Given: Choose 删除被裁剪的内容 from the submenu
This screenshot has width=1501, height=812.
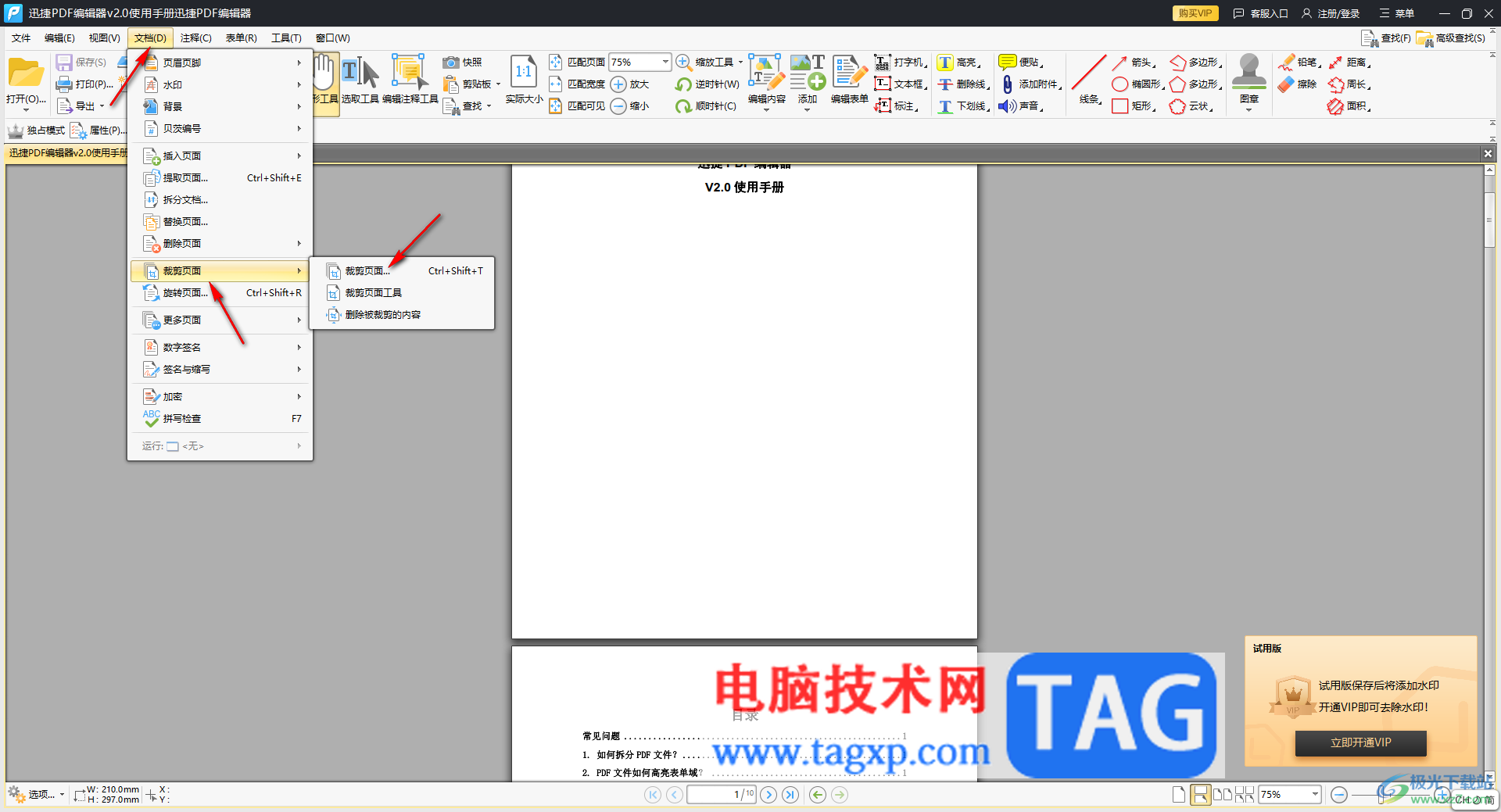Looking at the screenshot, I should (x=403, y=315).
